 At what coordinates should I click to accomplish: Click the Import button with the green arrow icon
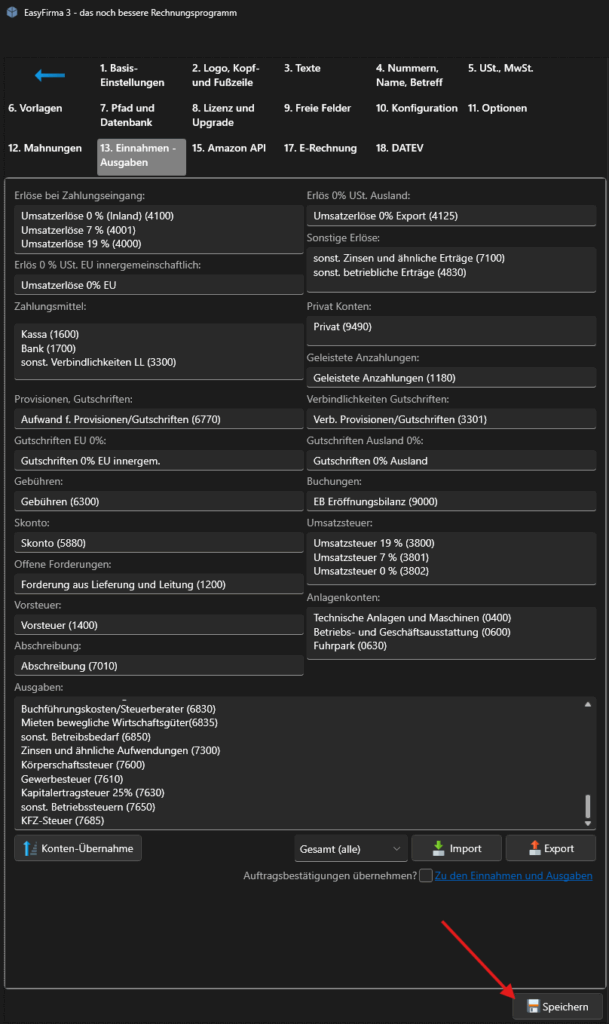pyautogui.click(x=455, y=848)
